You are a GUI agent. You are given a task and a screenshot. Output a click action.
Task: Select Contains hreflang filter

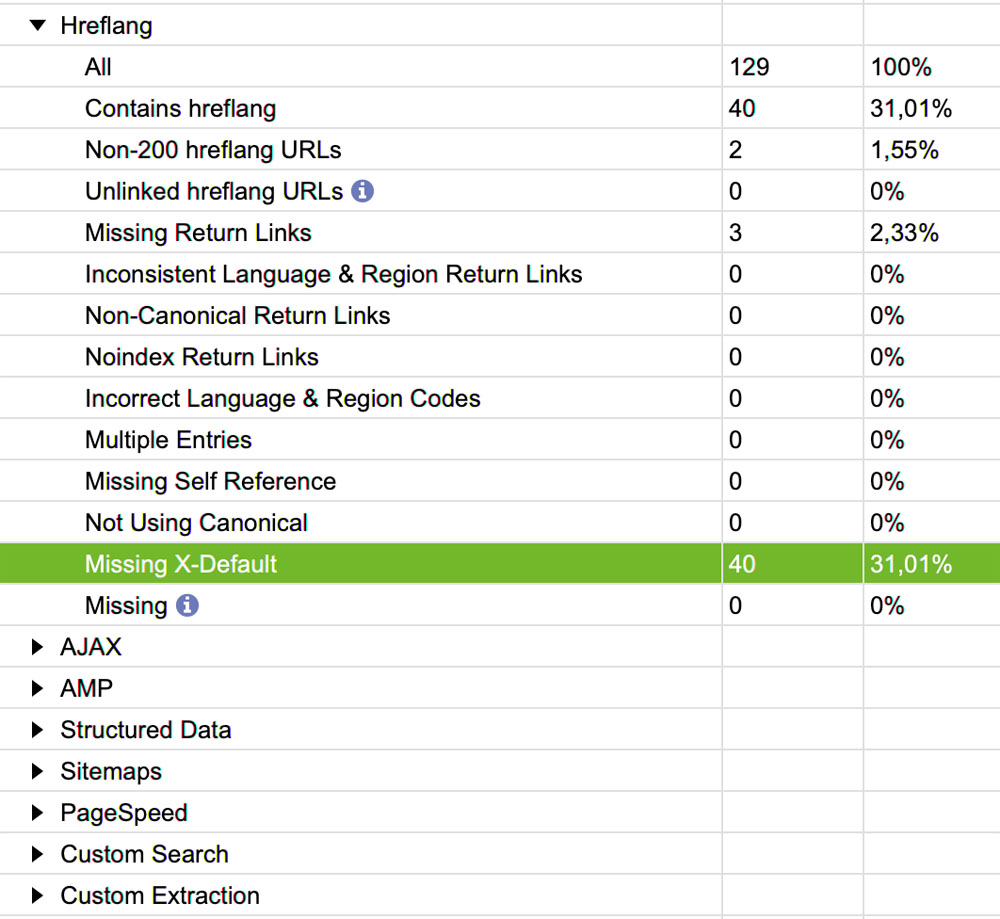(x=180, y=108)
